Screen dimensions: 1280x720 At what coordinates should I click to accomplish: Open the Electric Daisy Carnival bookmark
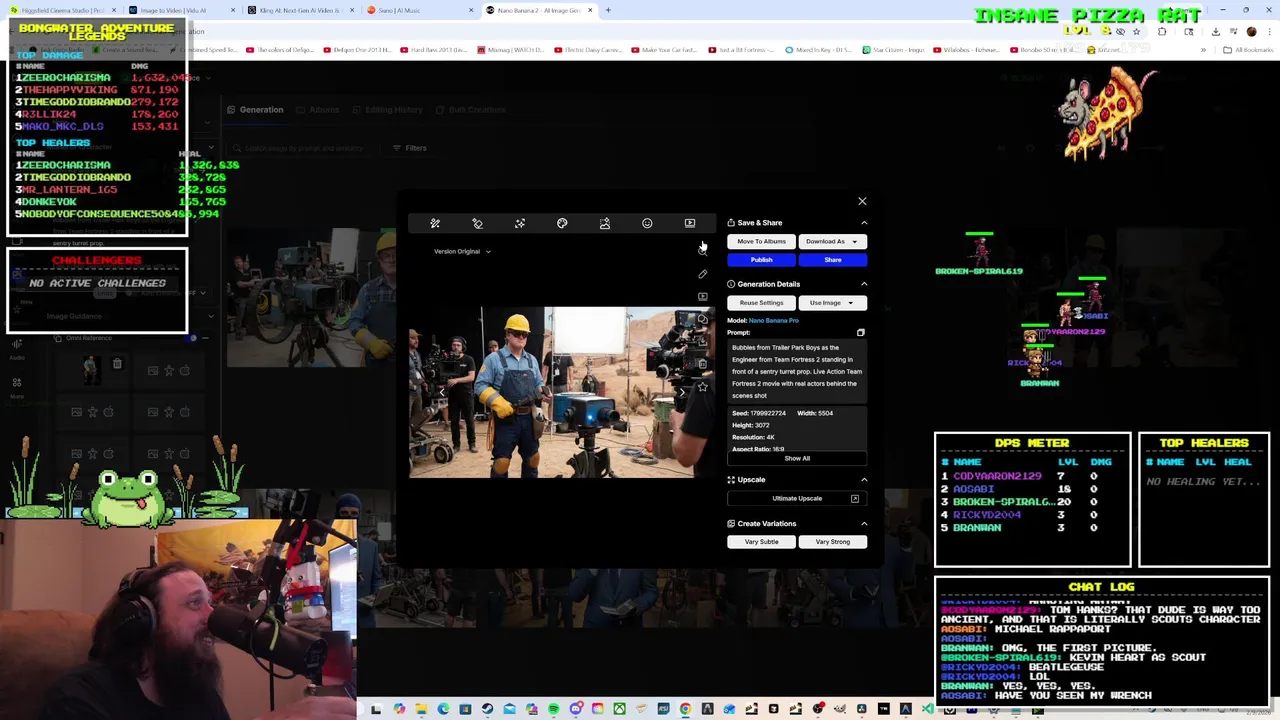(x=590, y=49)
